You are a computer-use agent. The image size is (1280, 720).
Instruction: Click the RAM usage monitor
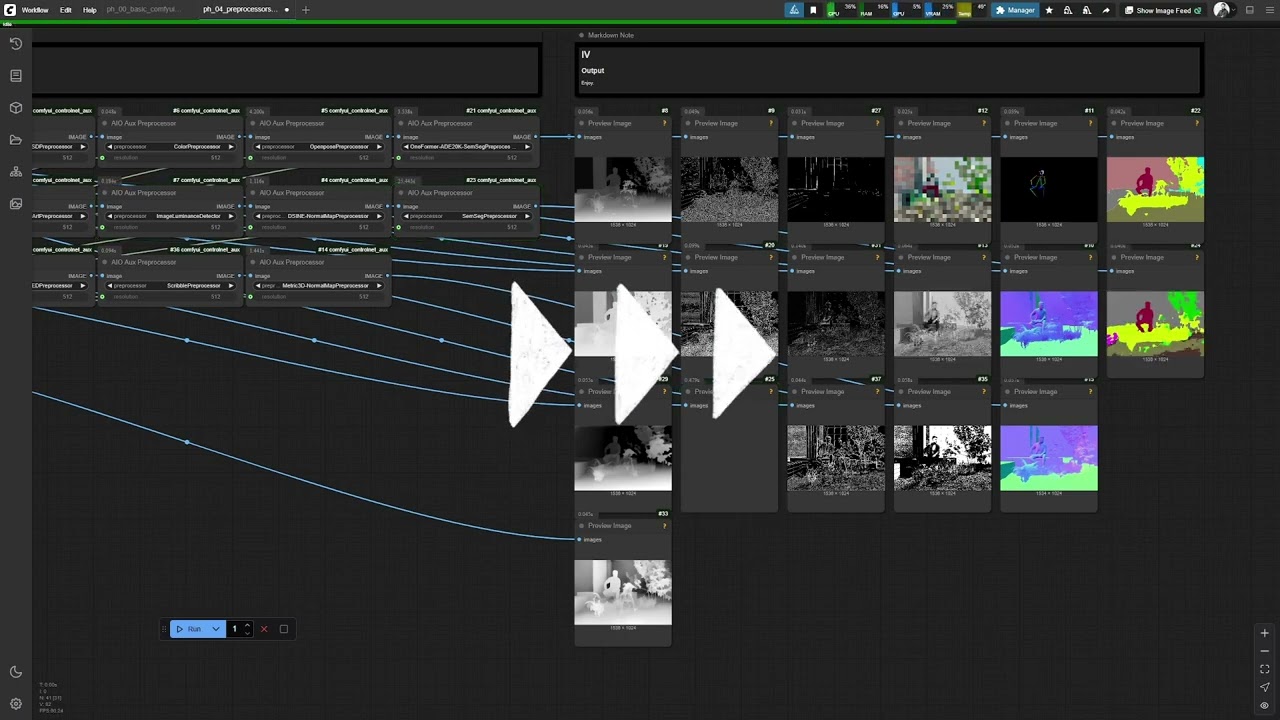point(874,10)
